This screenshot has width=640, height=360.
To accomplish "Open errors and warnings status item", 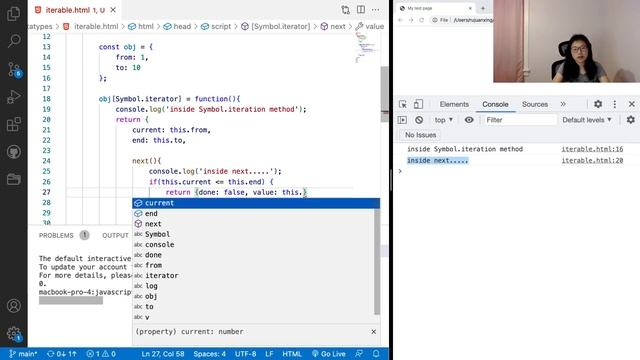I will [101, 354].
